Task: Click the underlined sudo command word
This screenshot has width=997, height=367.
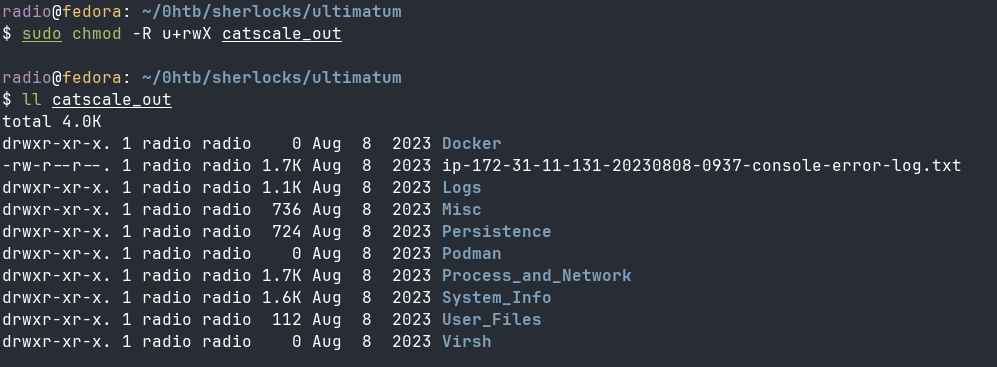Action: [42, 34]
